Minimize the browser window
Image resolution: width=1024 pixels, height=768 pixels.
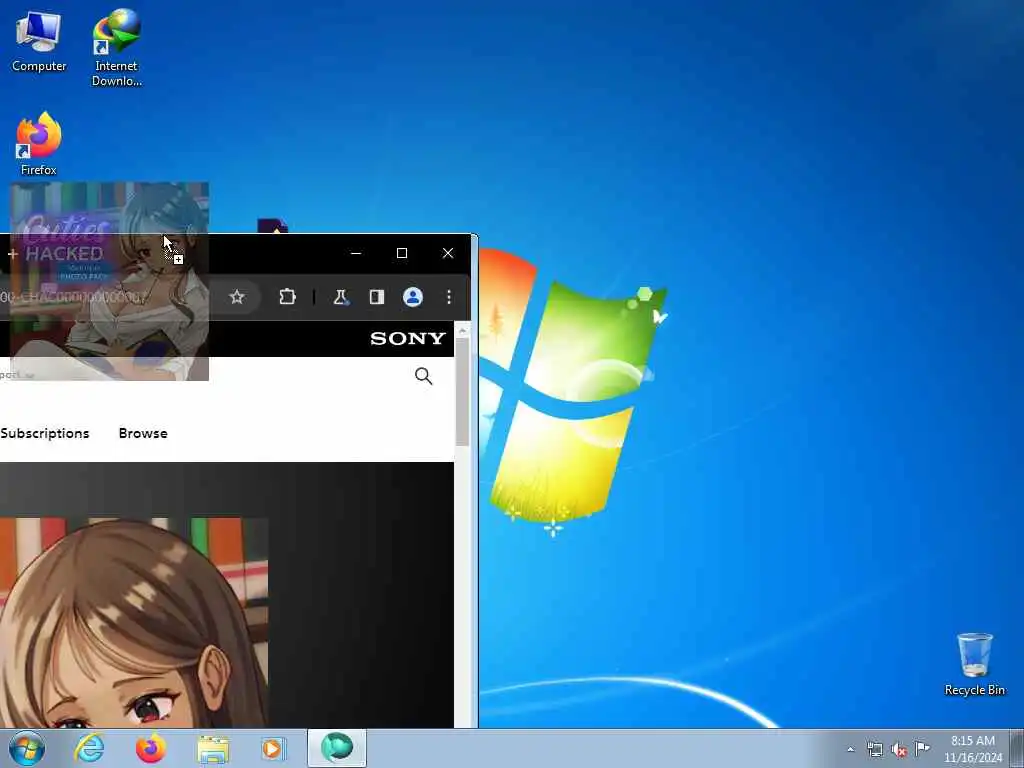[x=356, y=253]
